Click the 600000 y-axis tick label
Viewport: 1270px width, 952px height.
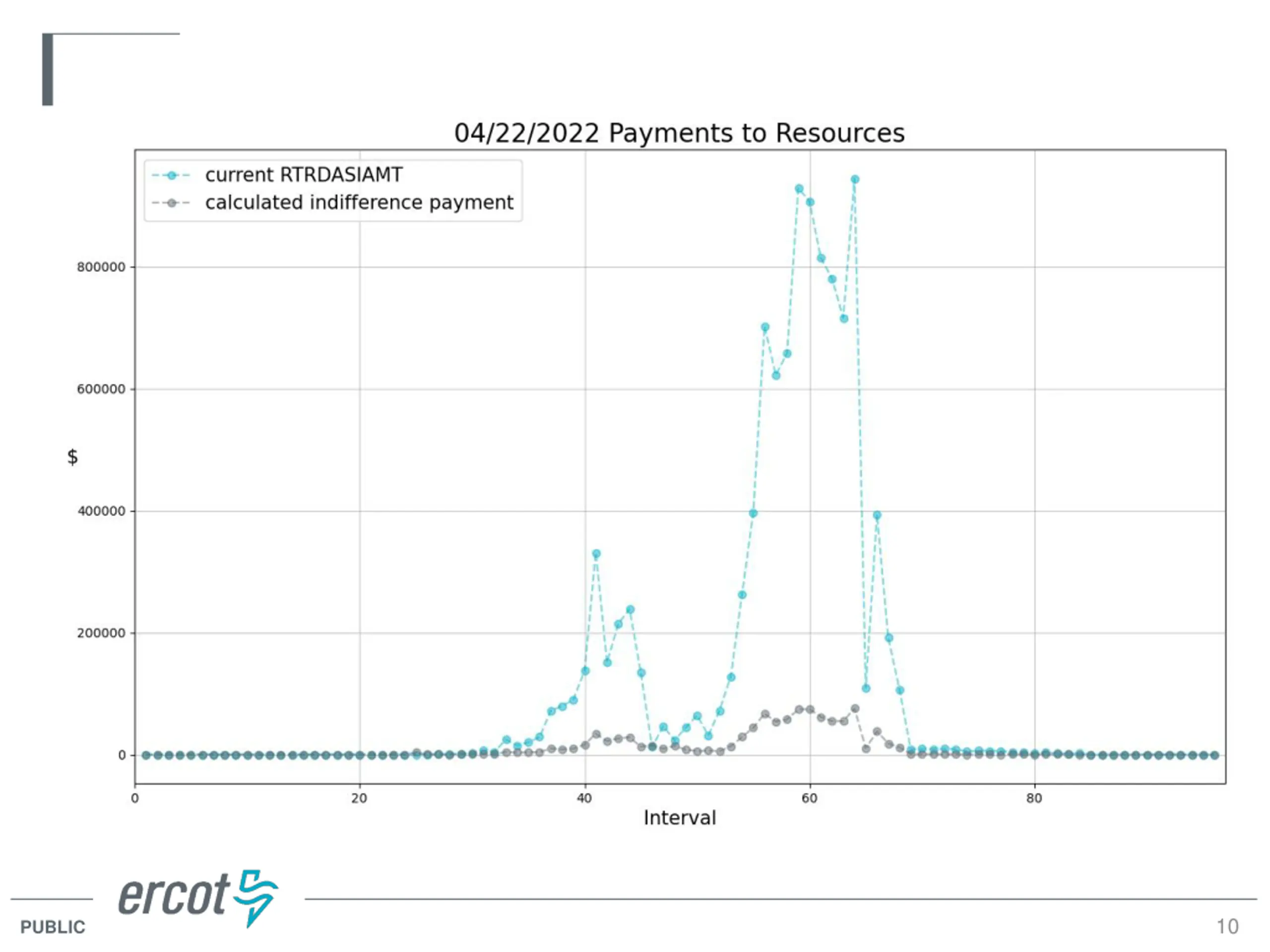coord(101,389)
